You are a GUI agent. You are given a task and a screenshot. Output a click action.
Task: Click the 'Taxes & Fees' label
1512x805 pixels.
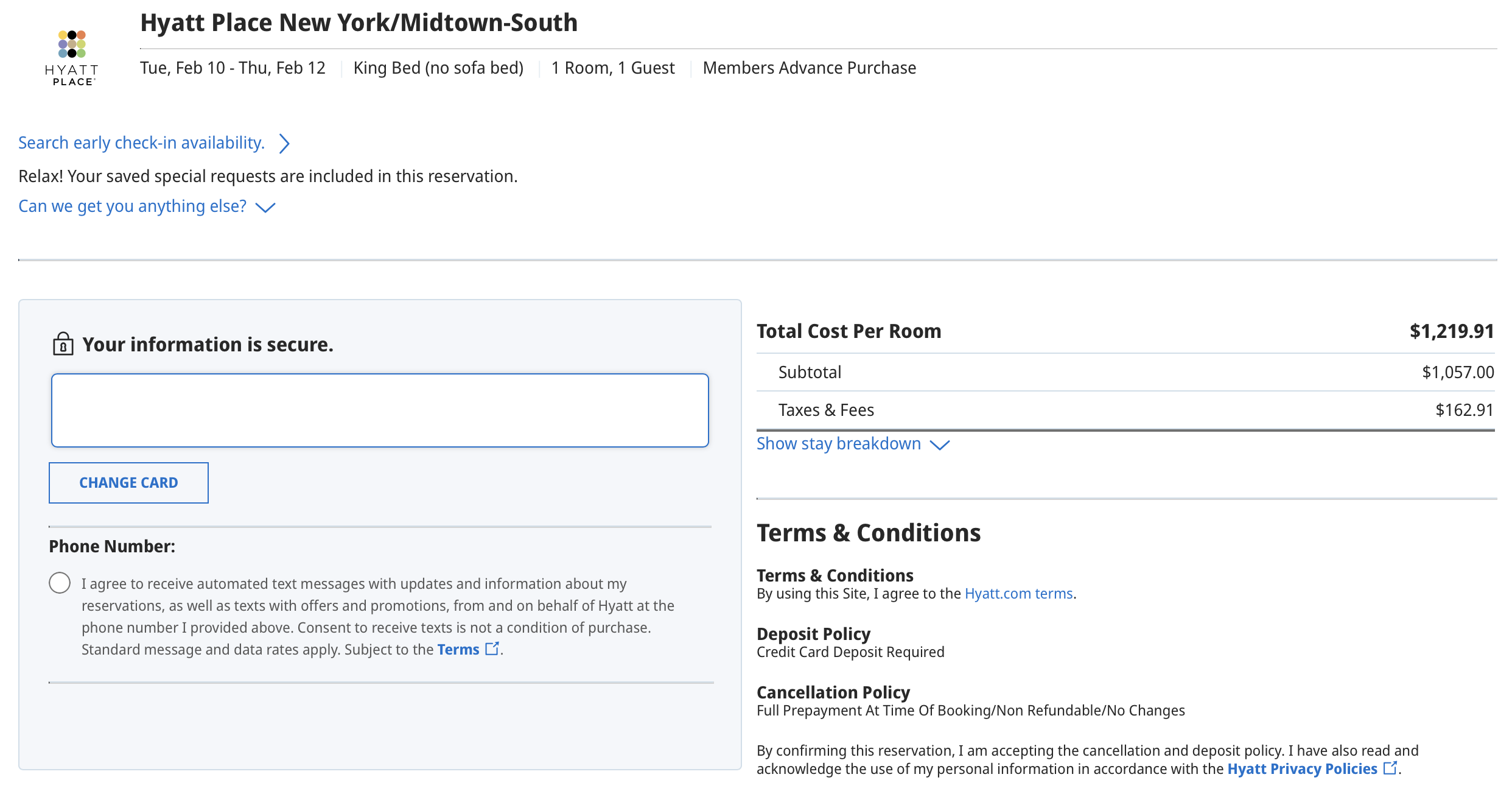tap(826, 410)
